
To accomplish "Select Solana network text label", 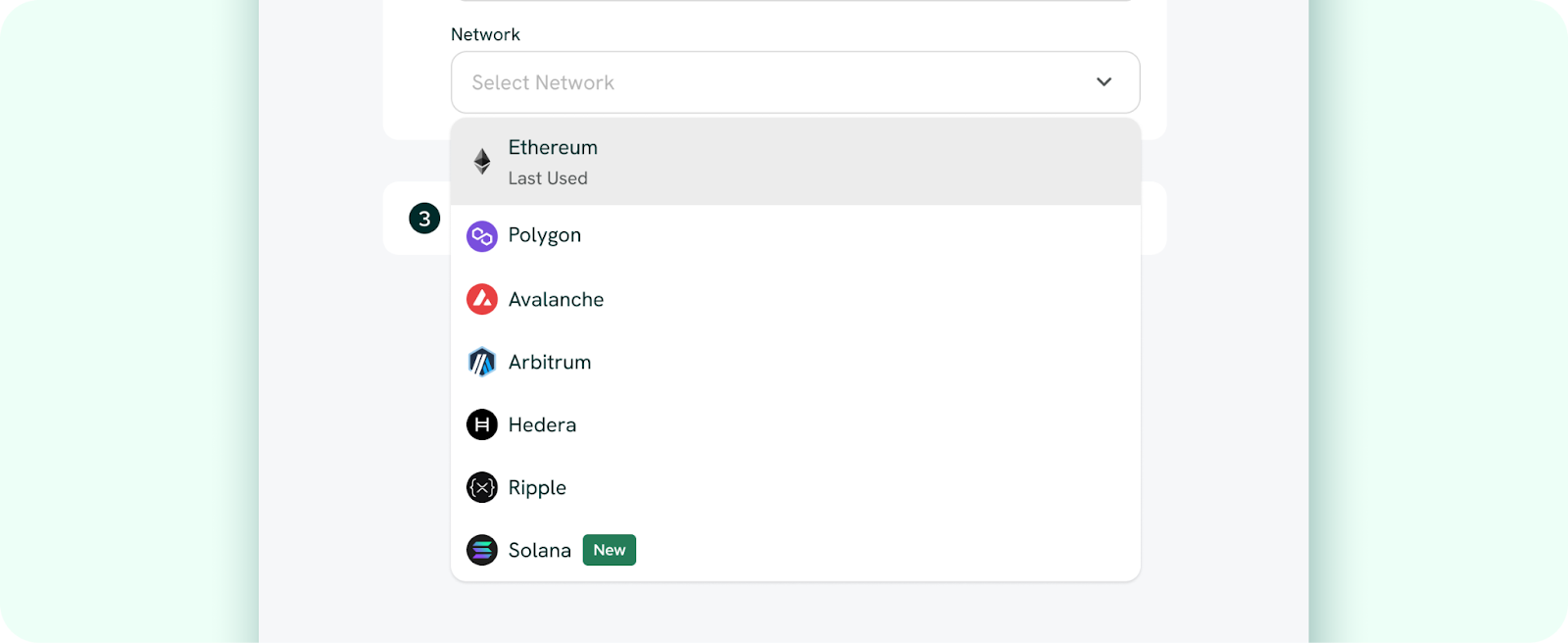I will [x=540, y=551].
